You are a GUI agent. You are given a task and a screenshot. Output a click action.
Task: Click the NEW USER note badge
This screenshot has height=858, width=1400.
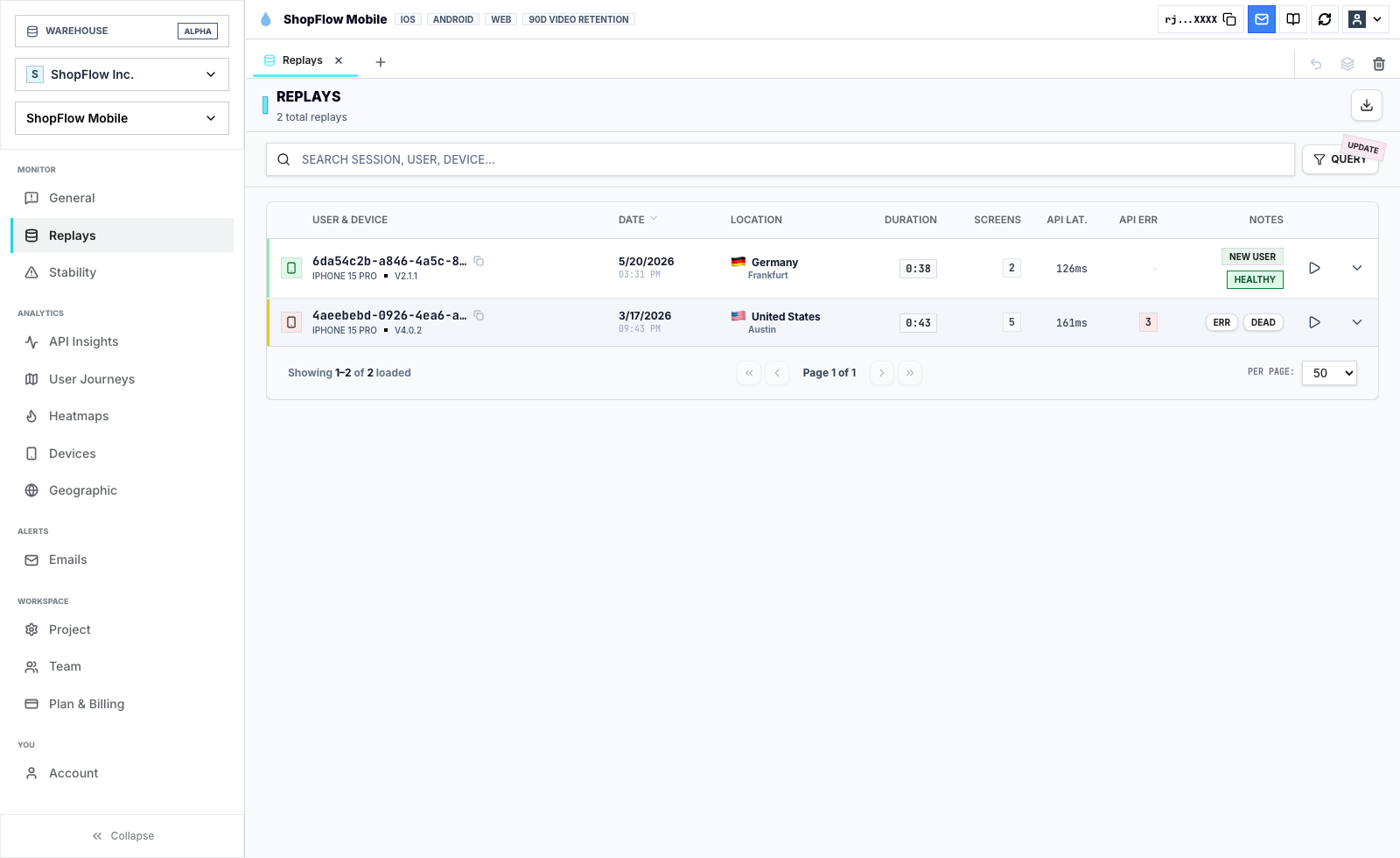1252,257
